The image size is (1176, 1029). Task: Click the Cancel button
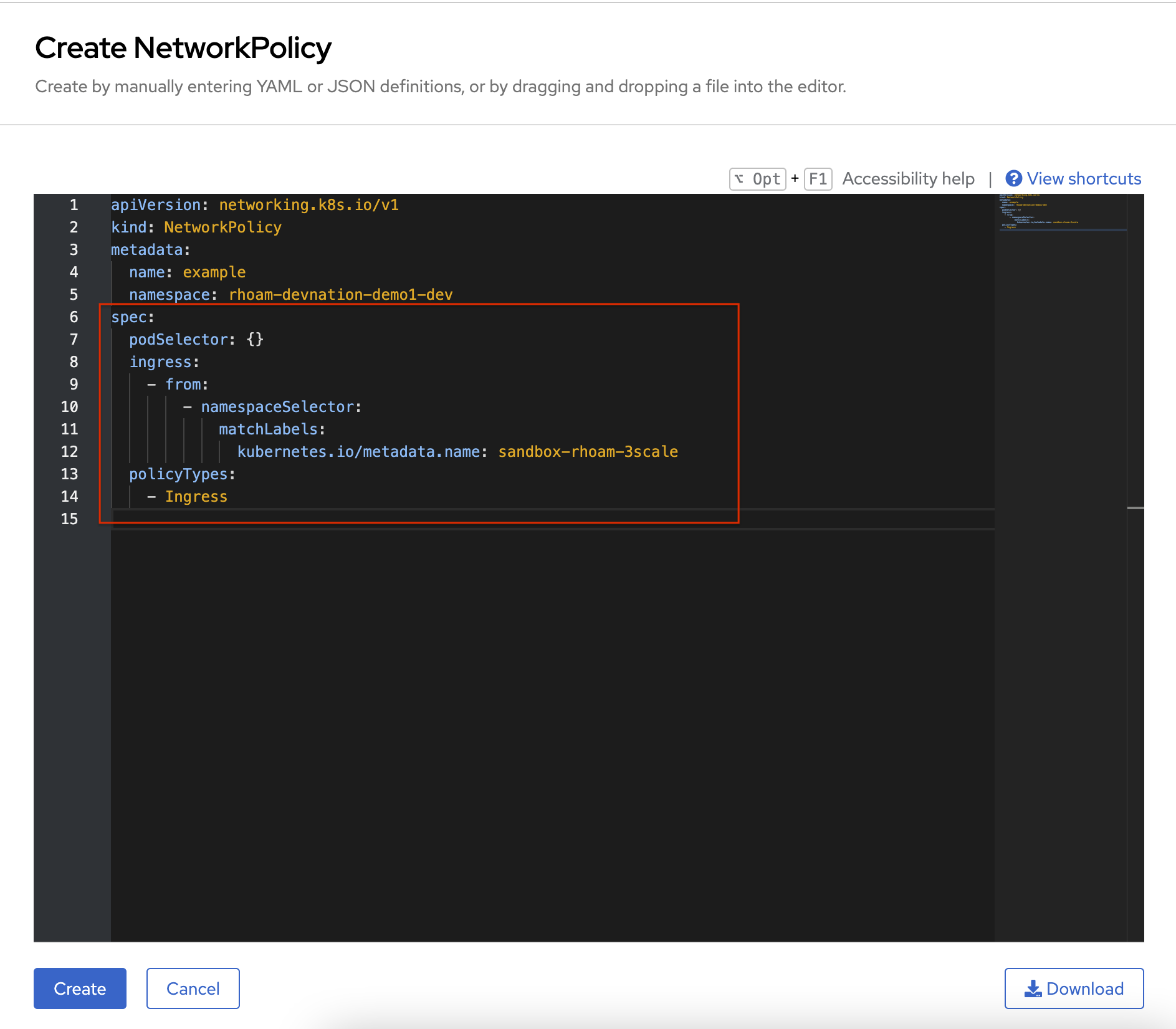[193, 988]
